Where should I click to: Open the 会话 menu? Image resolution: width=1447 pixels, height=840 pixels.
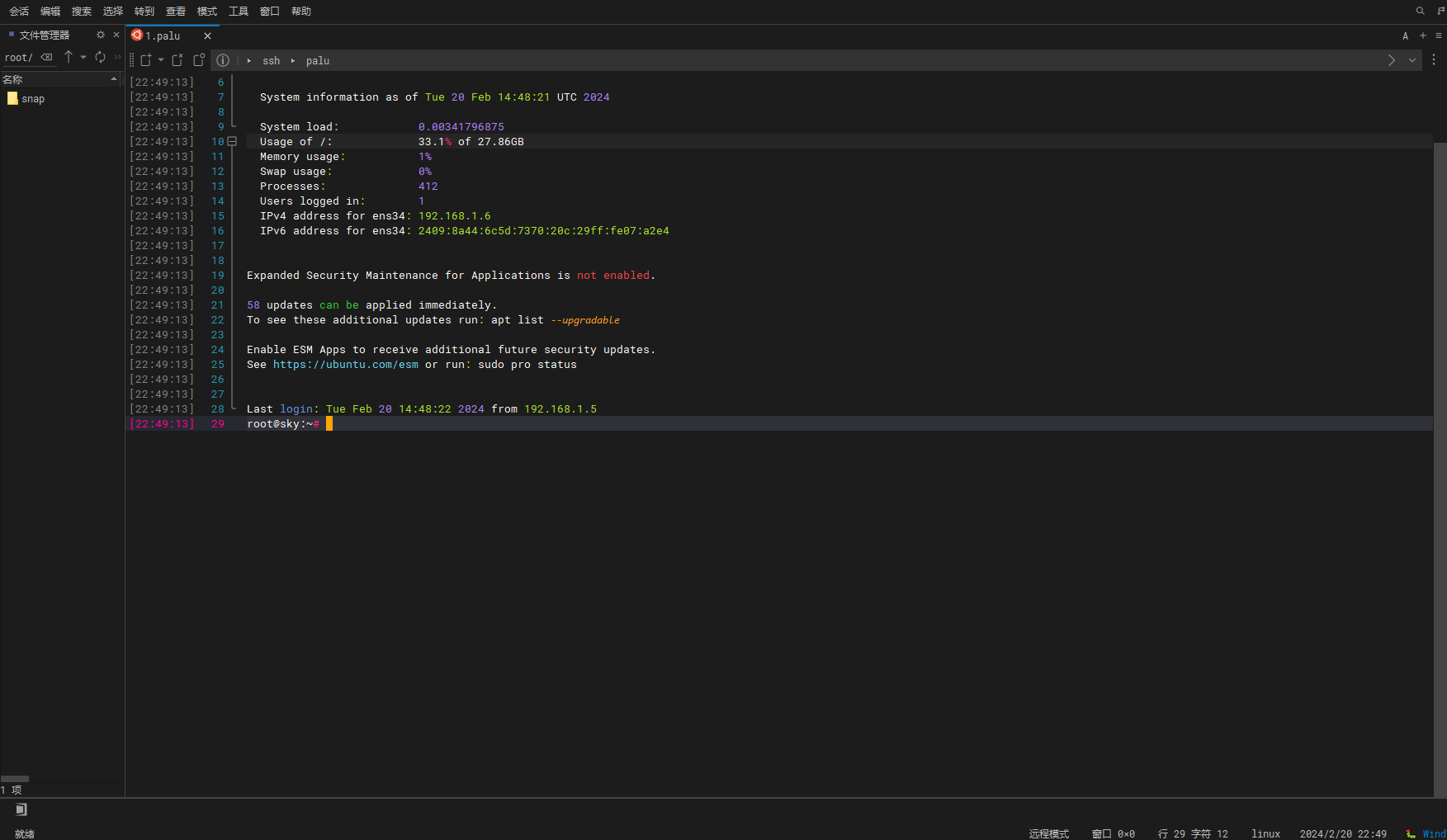[19, 11]
